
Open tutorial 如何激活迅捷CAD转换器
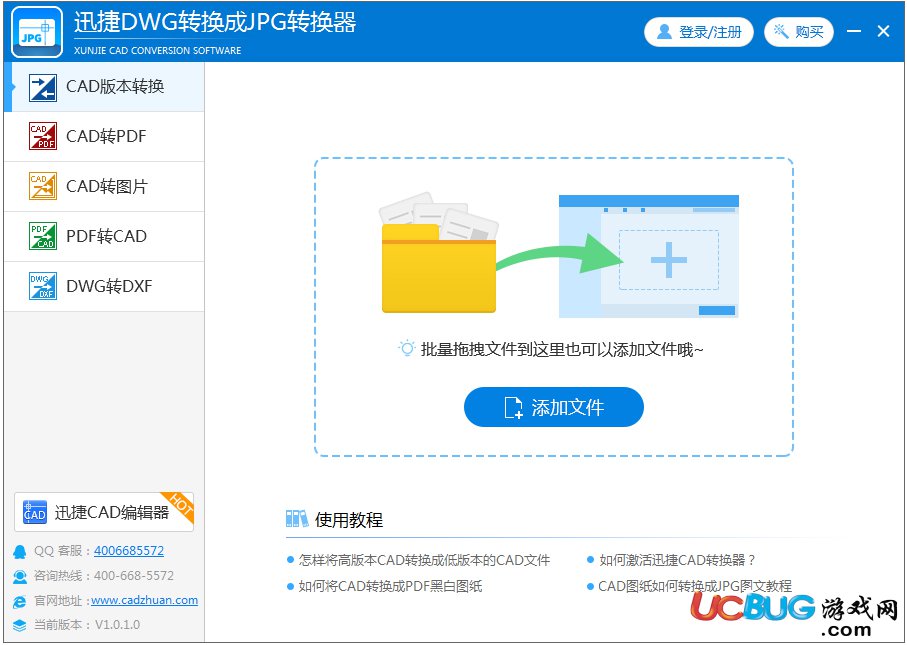(677, 560)
